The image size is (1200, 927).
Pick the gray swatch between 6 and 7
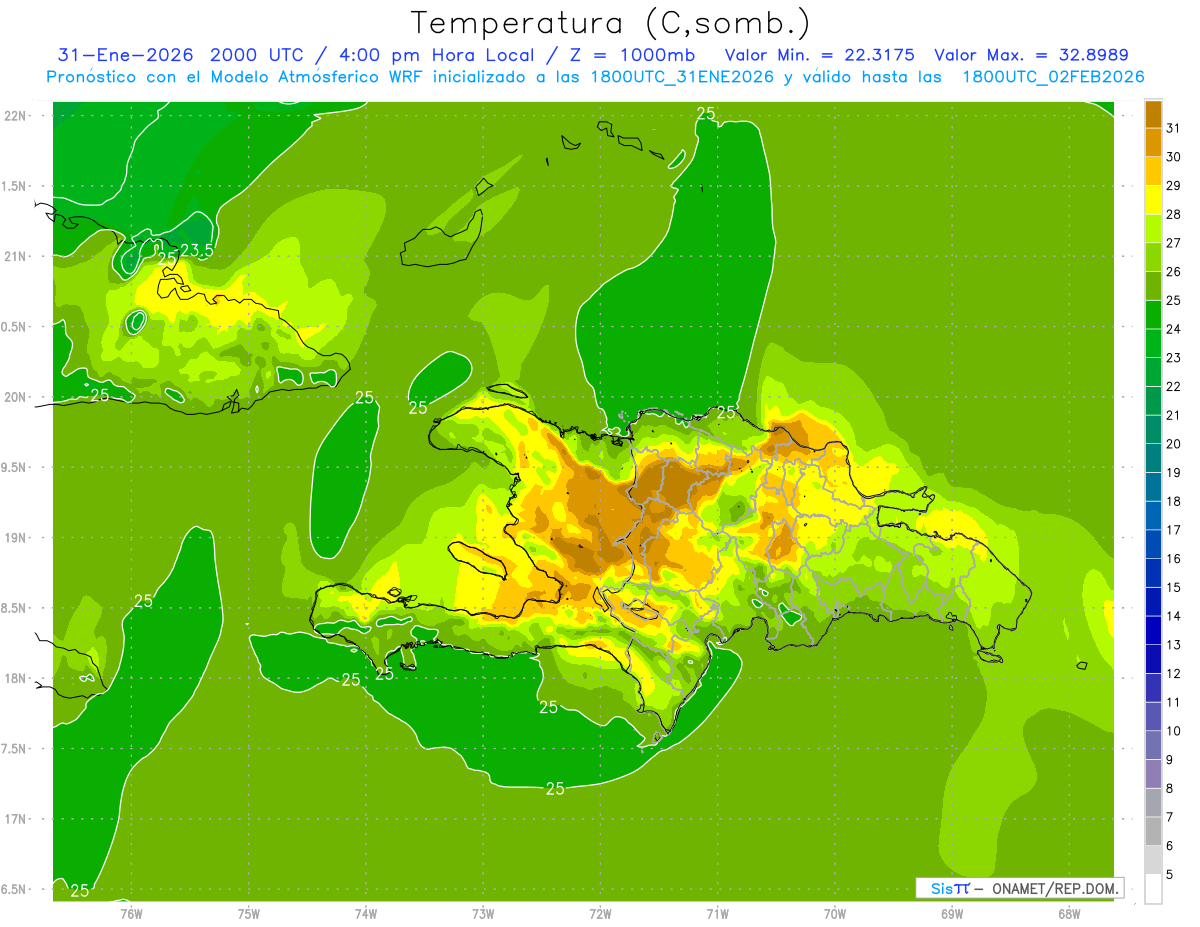point(1153,831)
